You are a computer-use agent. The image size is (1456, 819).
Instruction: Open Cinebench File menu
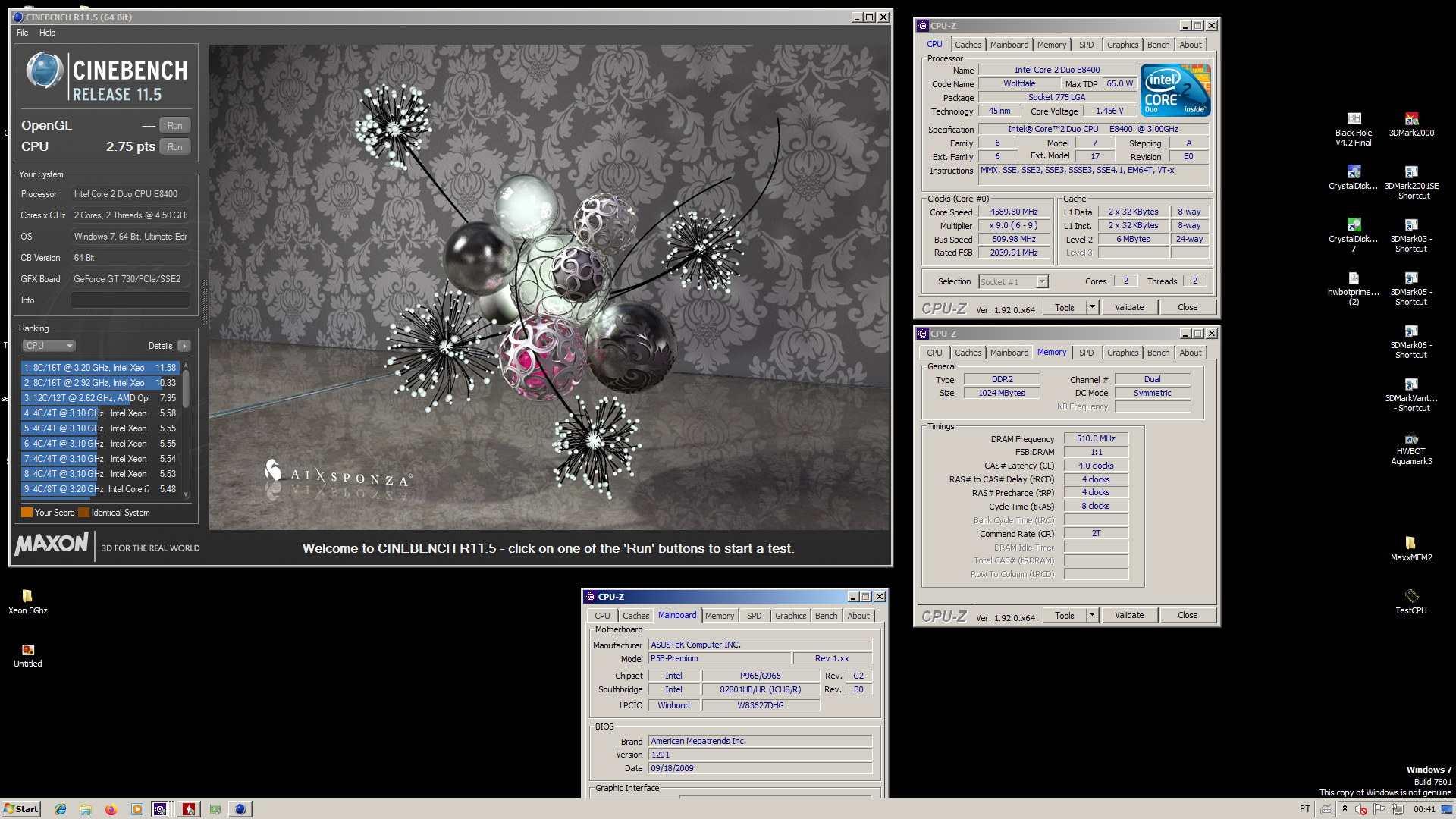(23, 33)
